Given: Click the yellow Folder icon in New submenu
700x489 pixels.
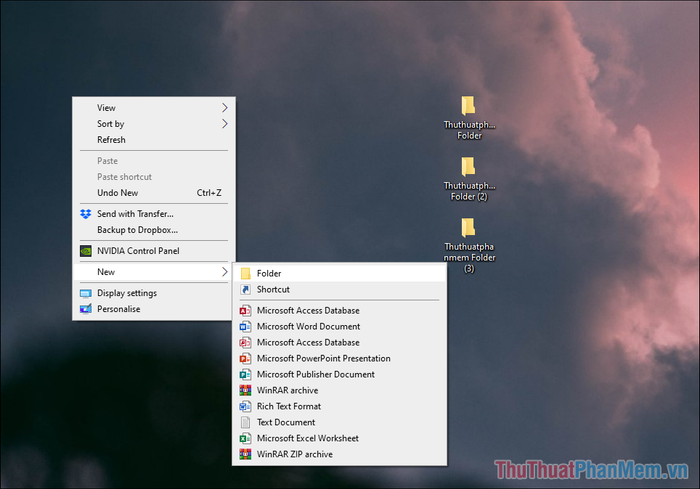Looking at the screenshot, I should click(246, 273).
